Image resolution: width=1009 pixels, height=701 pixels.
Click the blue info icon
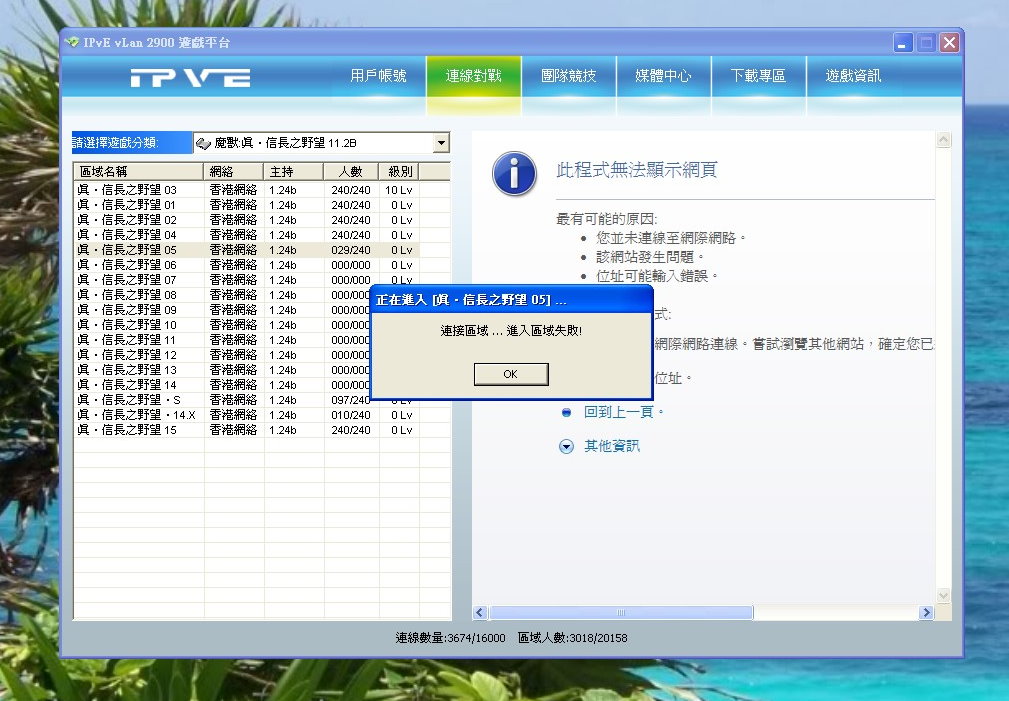(514, 174)
